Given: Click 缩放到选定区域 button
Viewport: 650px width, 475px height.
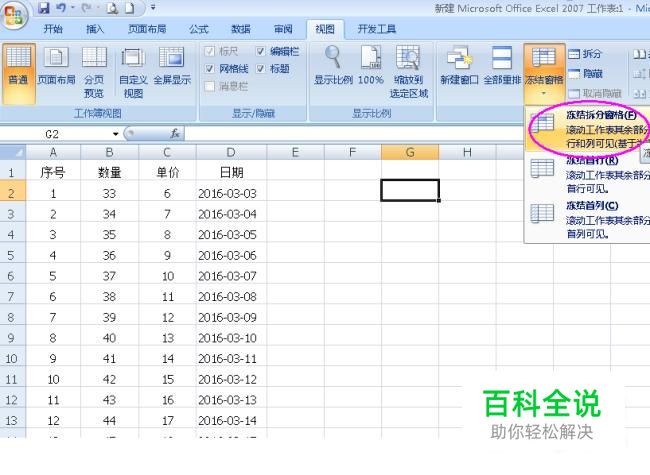Looking at the screenshot, I should [408, 73].
